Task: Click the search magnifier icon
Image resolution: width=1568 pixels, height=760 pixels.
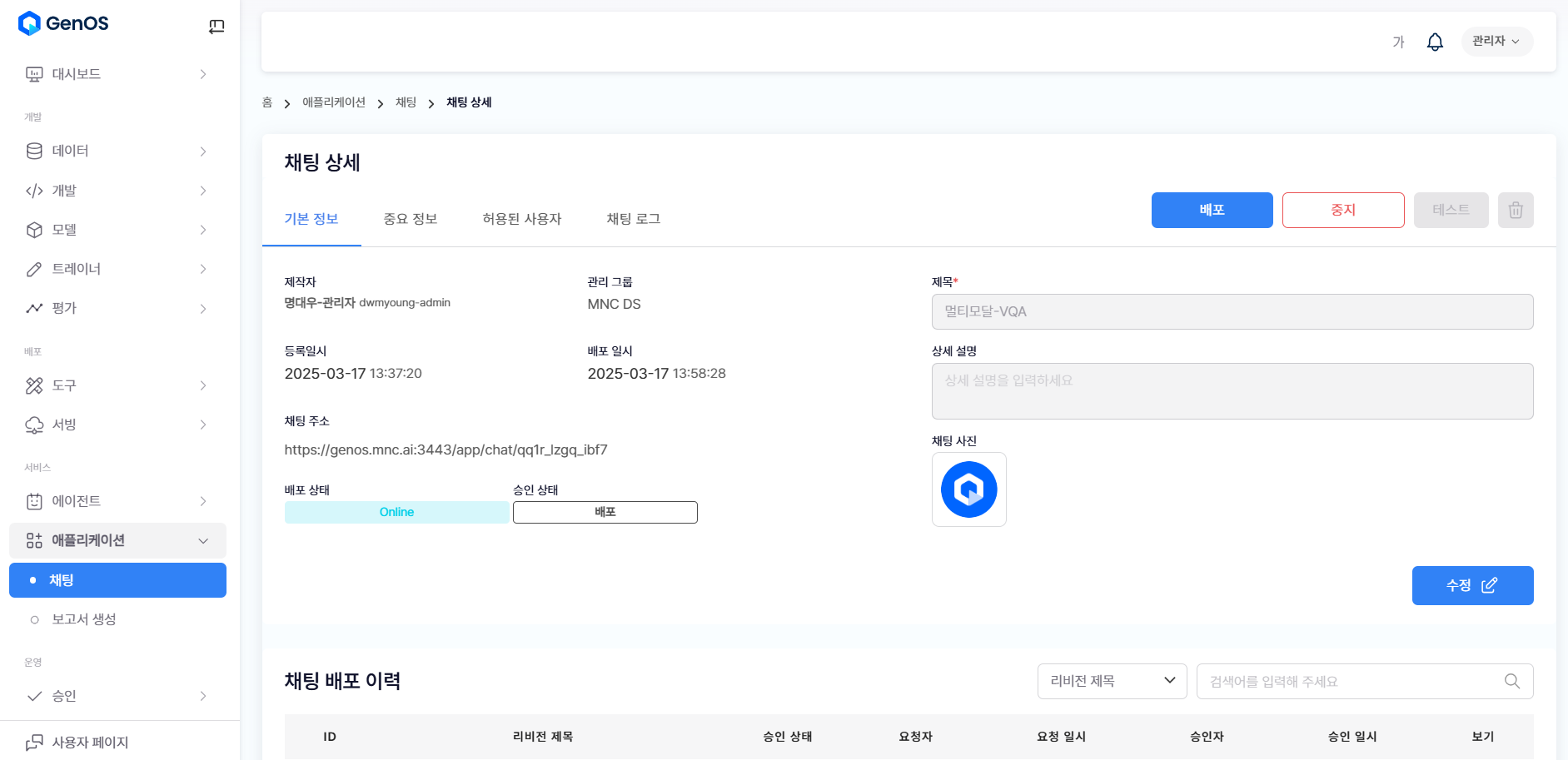Action: point(1512,681)
